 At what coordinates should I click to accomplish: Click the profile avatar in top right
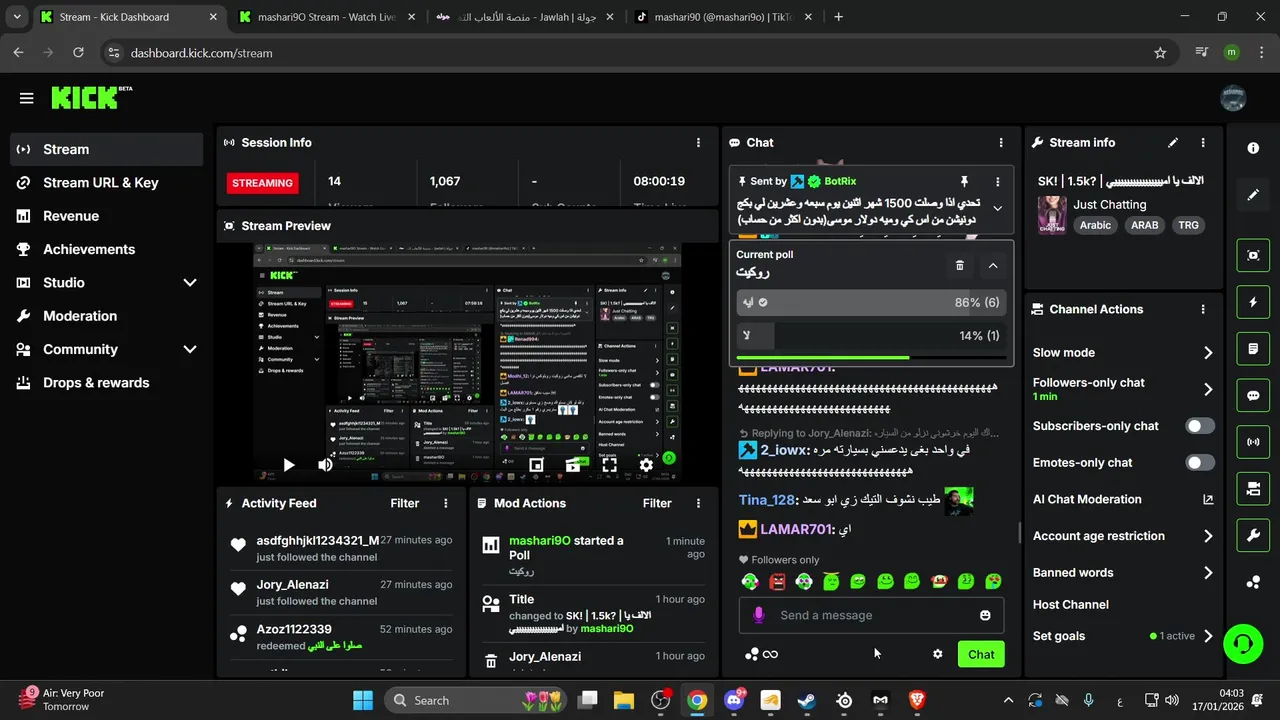pos(1233,98)
